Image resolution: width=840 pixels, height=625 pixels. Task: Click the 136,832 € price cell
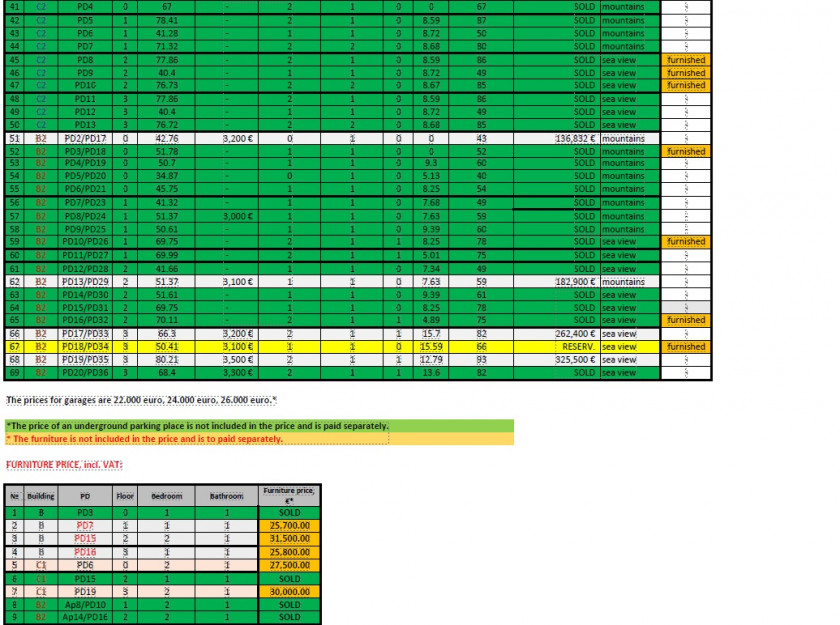(556, 138)
